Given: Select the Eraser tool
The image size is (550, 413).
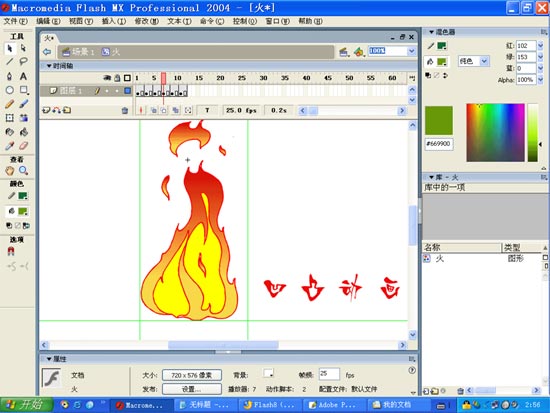Looking at the screenshot, I should pos(23,146).
